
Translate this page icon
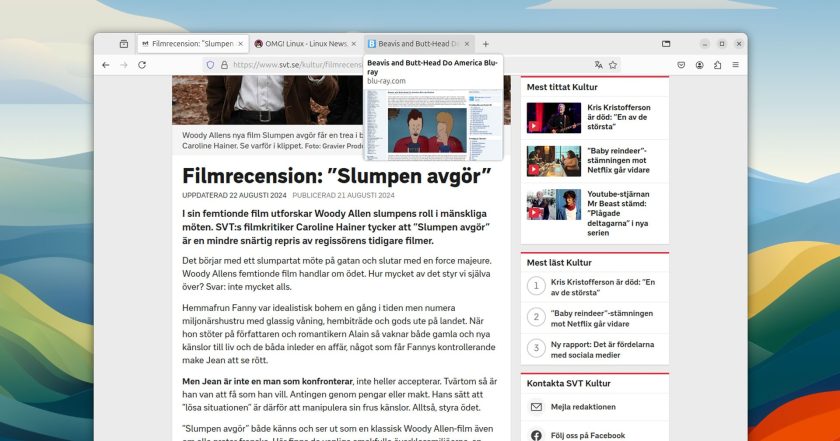[598, 65]
